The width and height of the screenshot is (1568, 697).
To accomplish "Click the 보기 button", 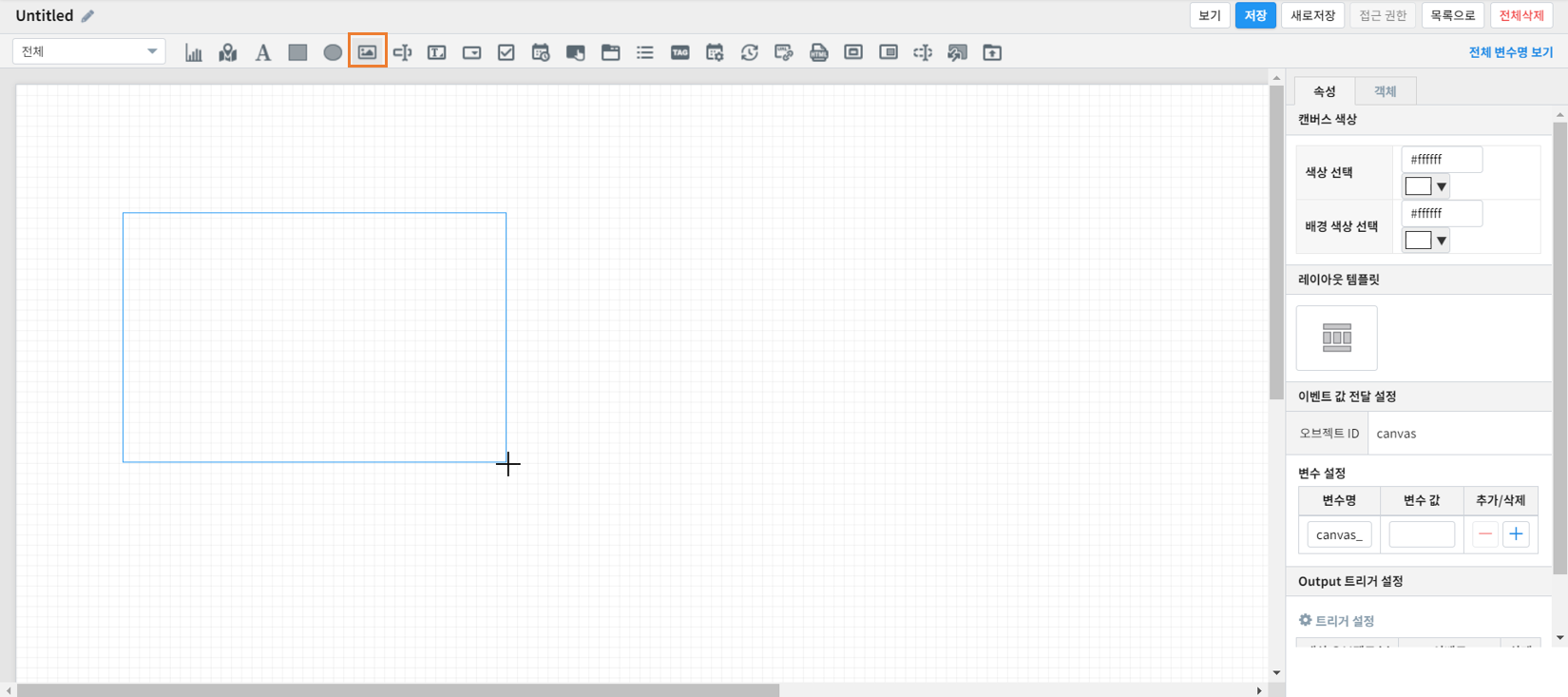I will point(1210,15).
